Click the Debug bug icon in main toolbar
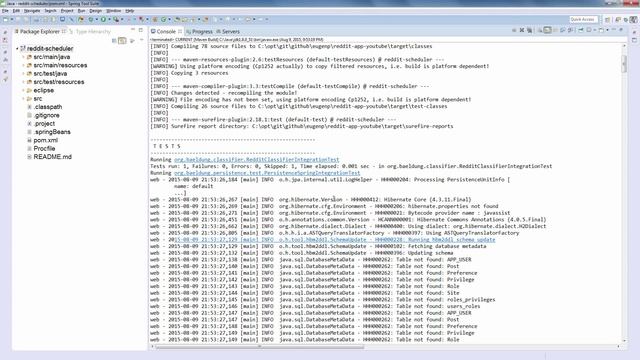This screenshot has width=640, height=360. click(x=91, y=19)
